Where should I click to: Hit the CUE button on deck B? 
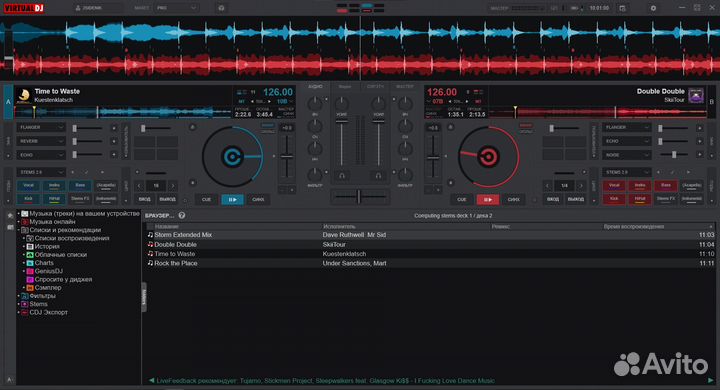pyautogui.click(x=461, y=199)
